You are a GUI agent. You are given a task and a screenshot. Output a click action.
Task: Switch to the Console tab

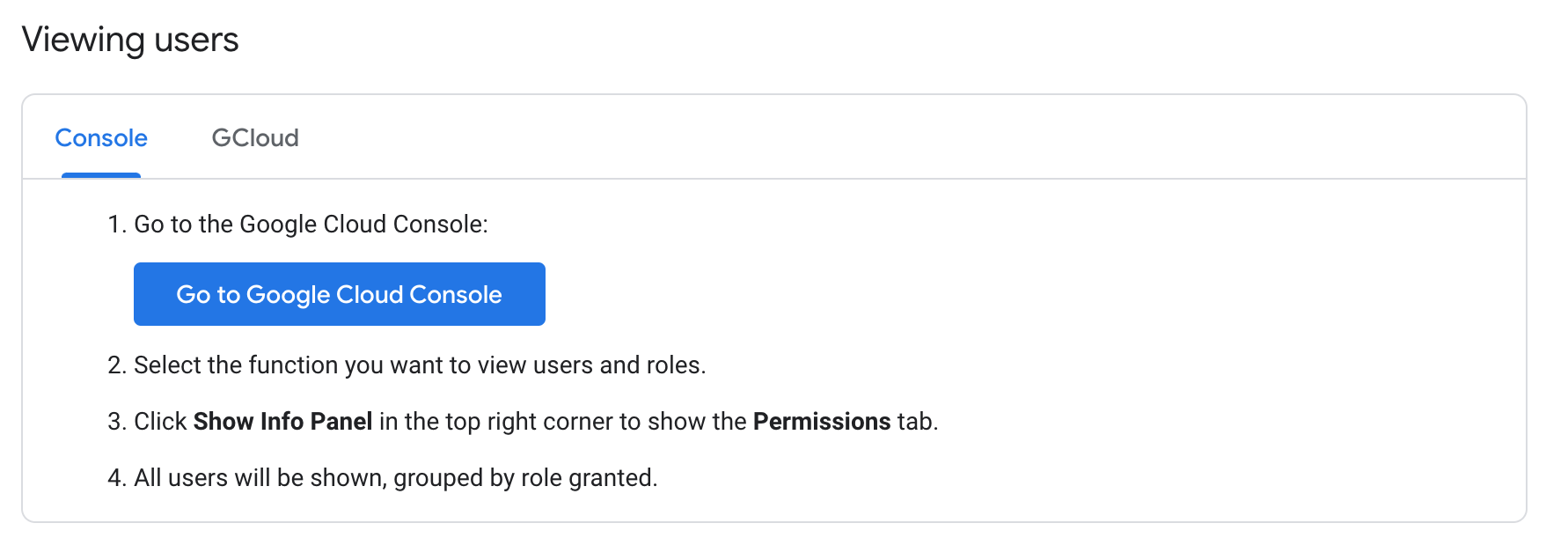click(x=101, y=138)
